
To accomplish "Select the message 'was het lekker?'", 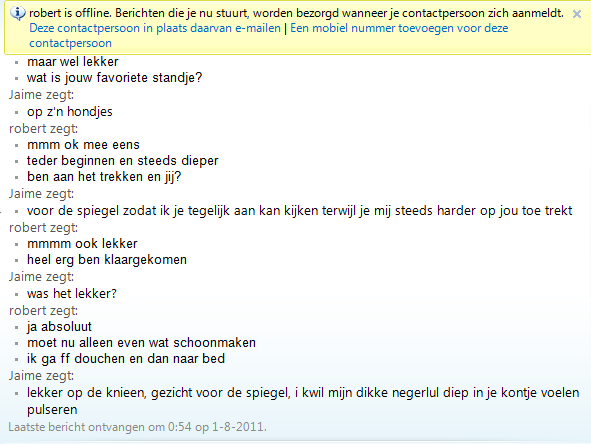I will tap(72, 294).
